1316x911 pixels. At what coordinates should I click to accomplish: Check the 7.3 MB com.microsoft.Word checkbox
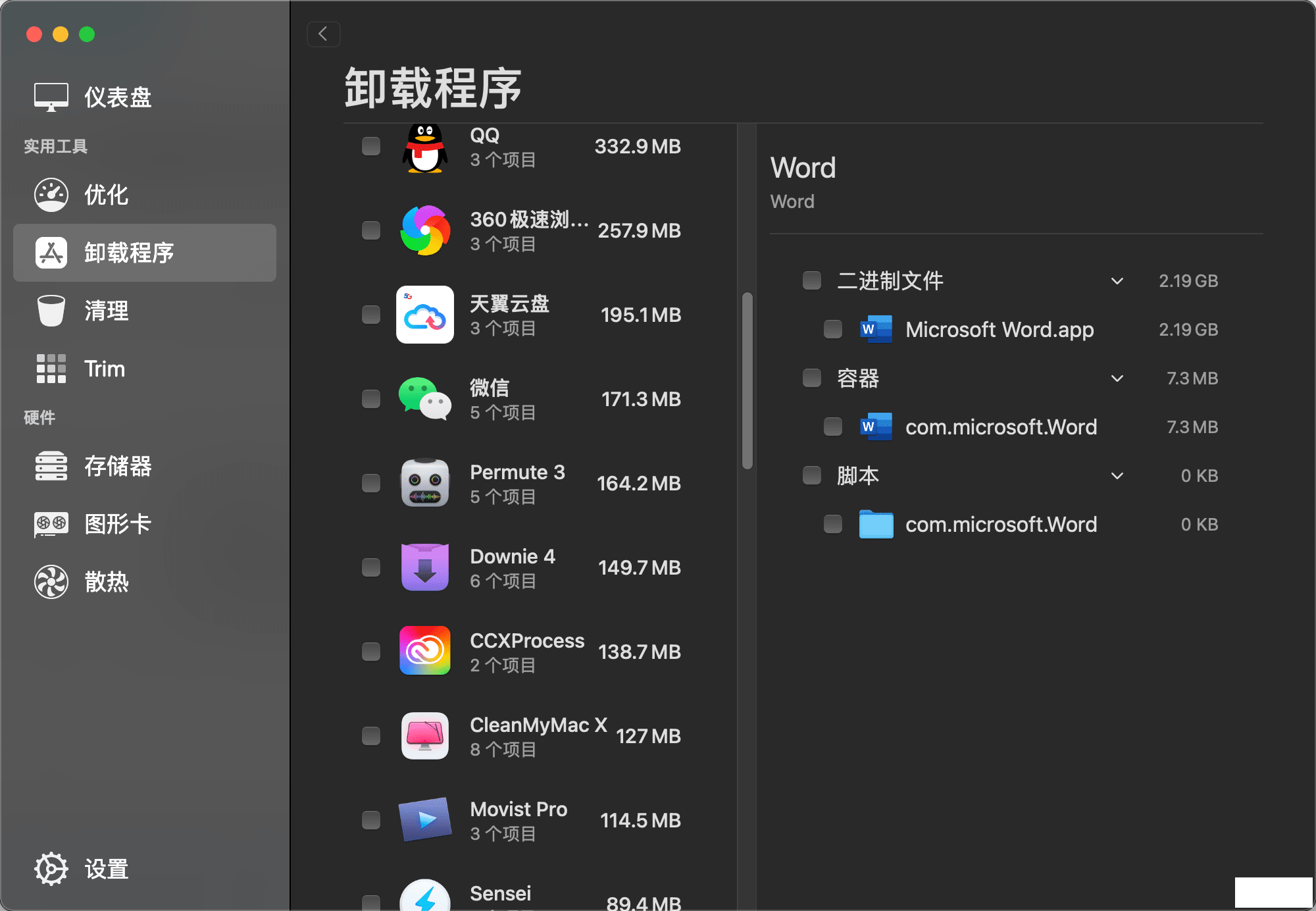pos(833,427)
